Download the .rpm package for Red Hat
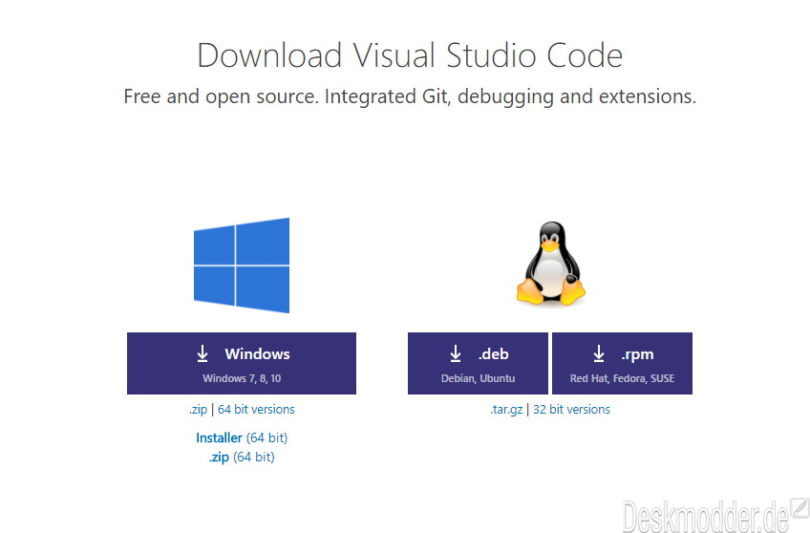 pos(621,363)
